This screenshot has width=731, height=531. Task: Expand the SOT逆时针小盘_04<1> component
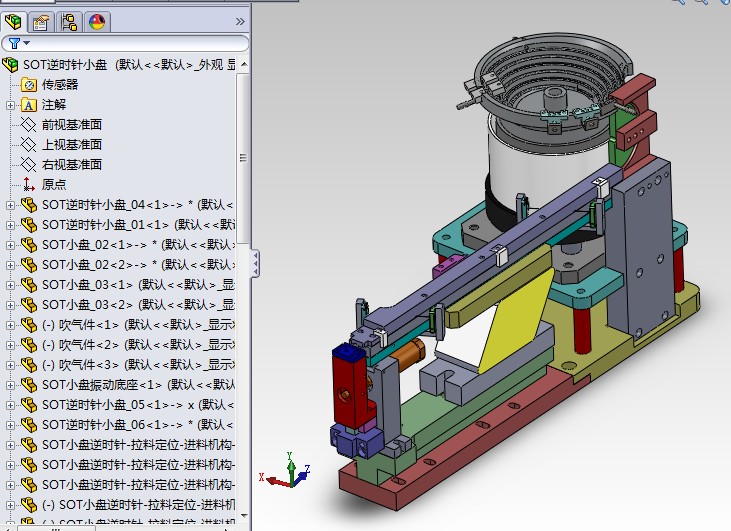(x=10, y=205)
